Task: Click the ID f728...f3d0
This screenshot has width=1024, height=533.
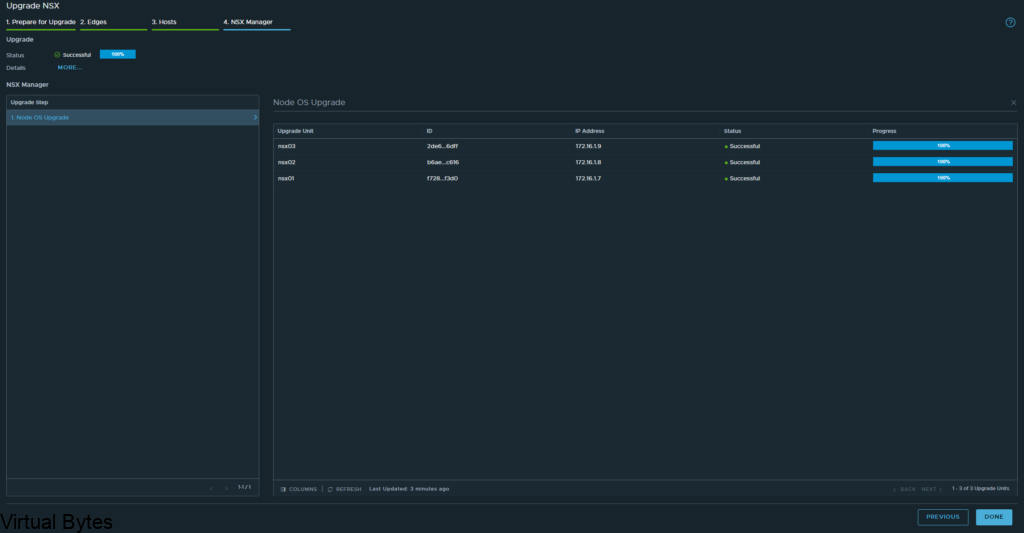Action: 442,178
